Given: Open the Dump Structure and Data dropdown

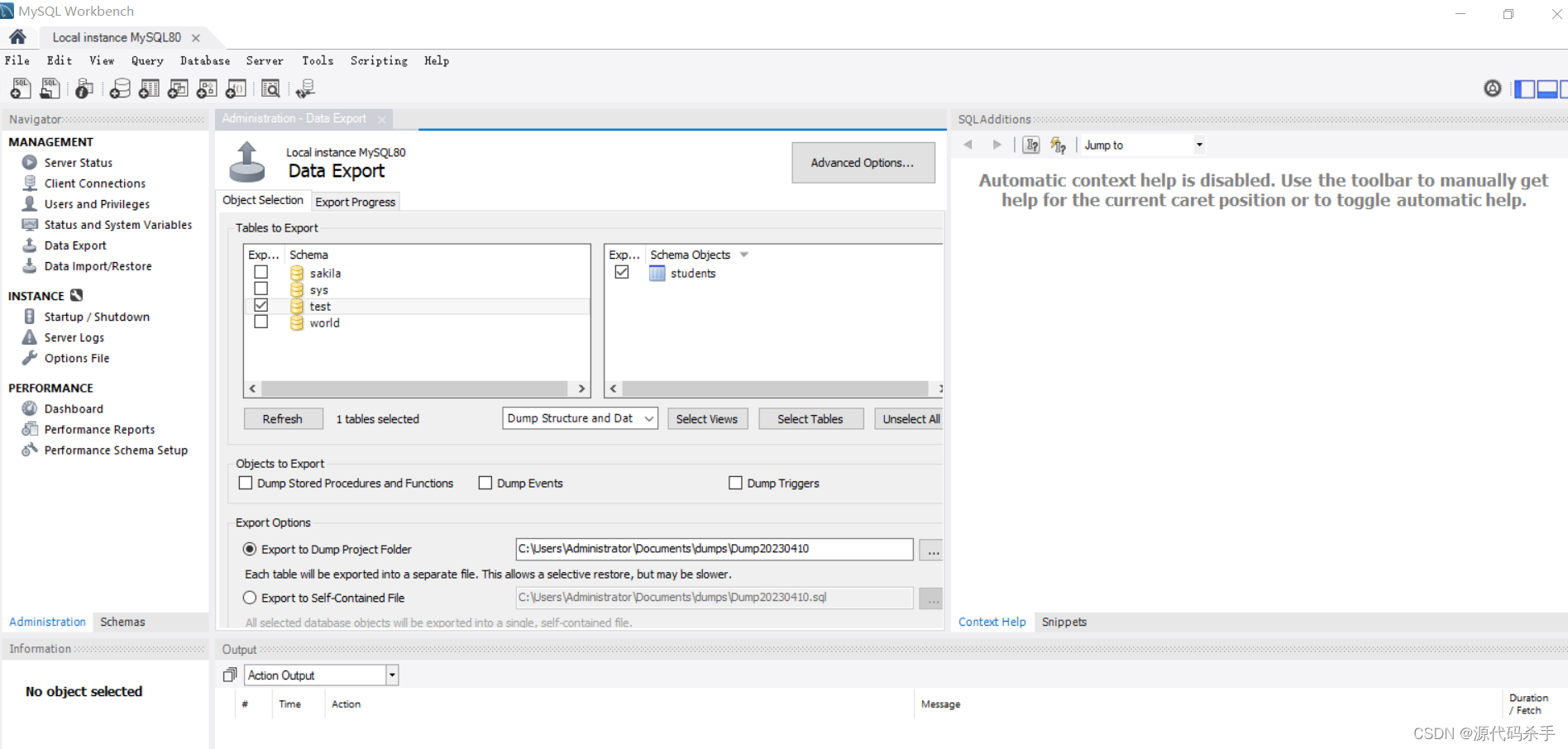Looking at the screenshot, I should [x=647, y=418].
